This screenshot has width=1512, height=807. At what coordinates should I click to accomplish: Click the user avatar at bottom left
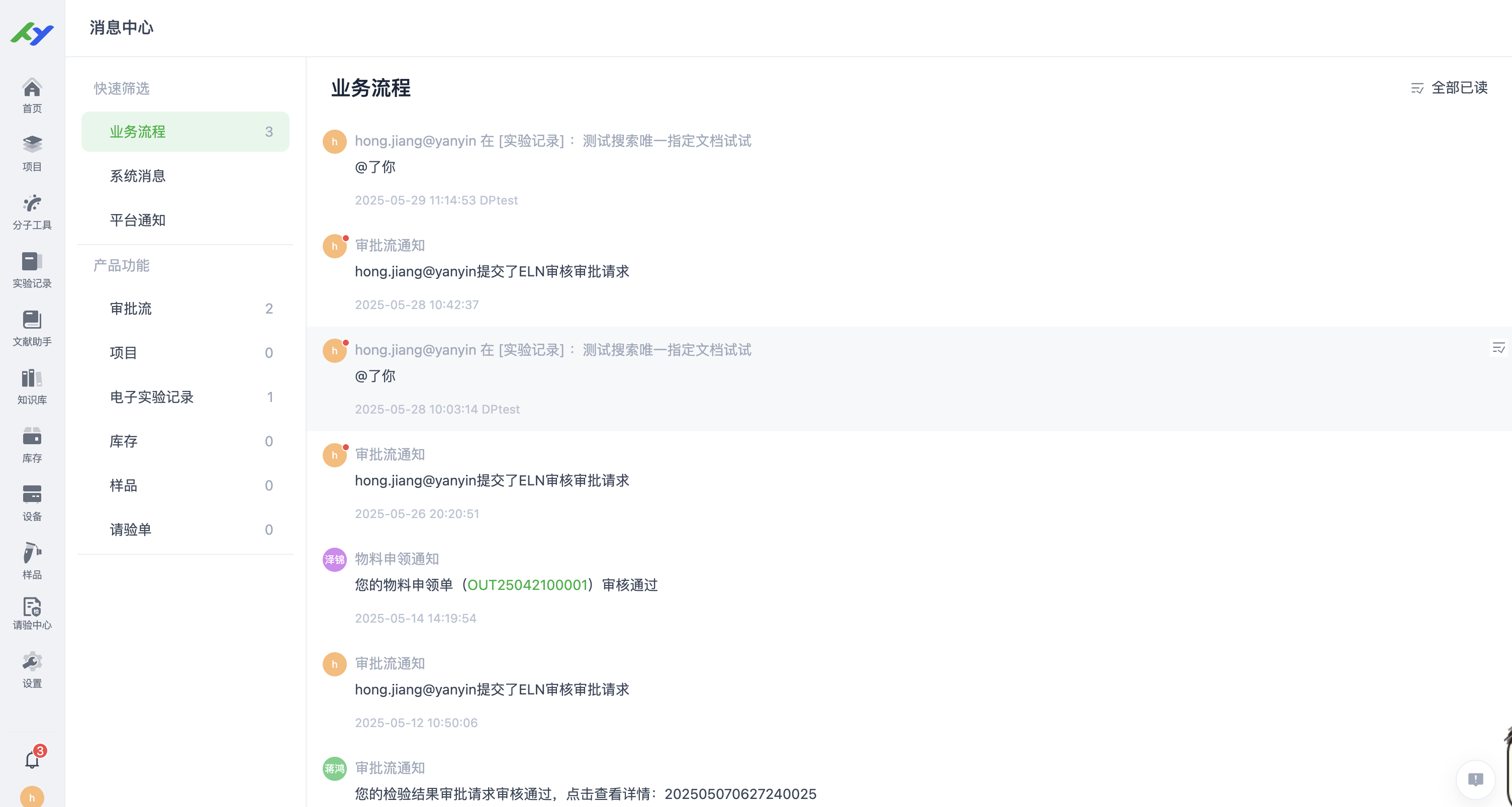[32, 797]
